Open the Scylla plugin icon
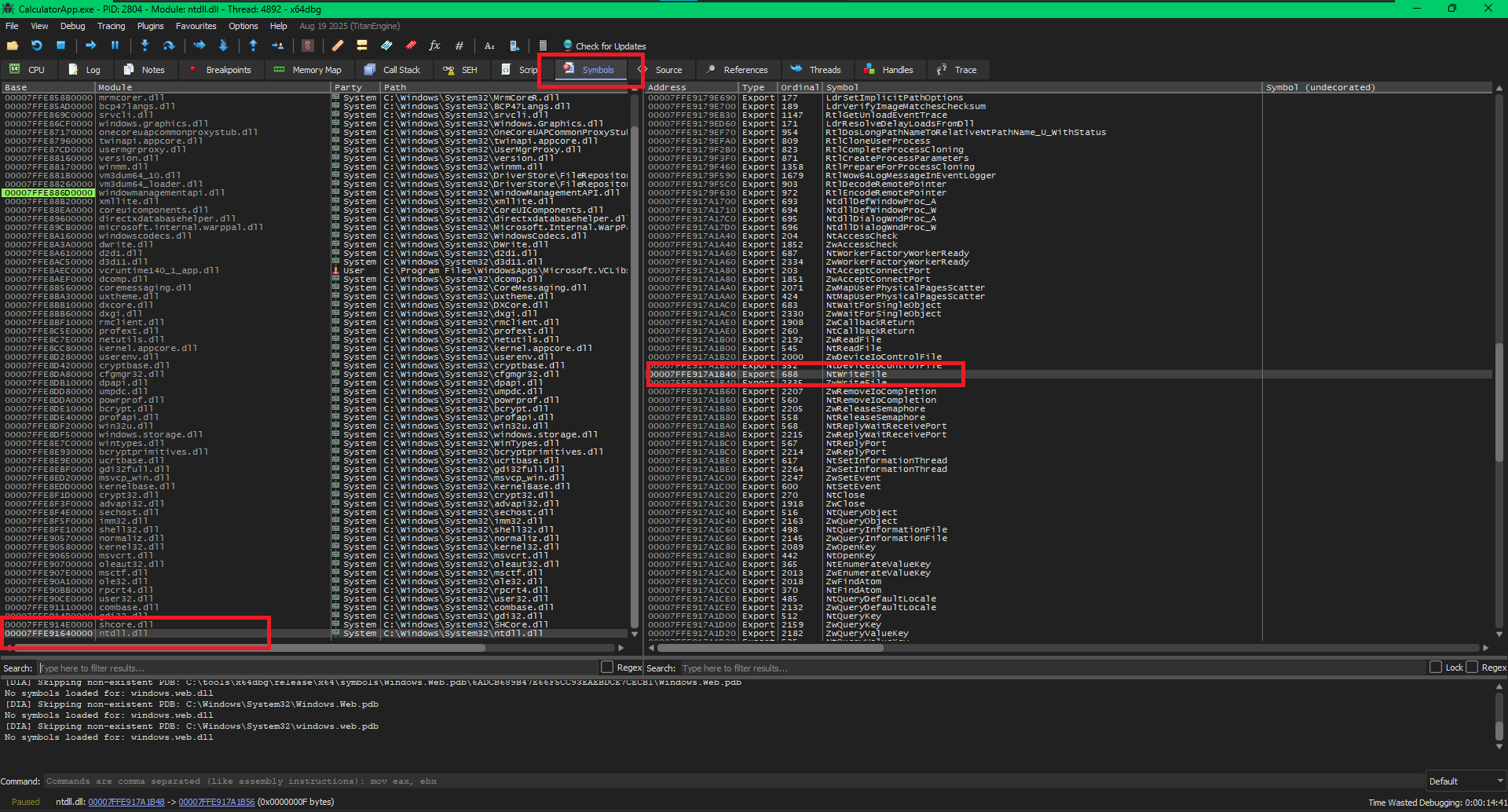 pyautogui.click(x=308, y=46)
